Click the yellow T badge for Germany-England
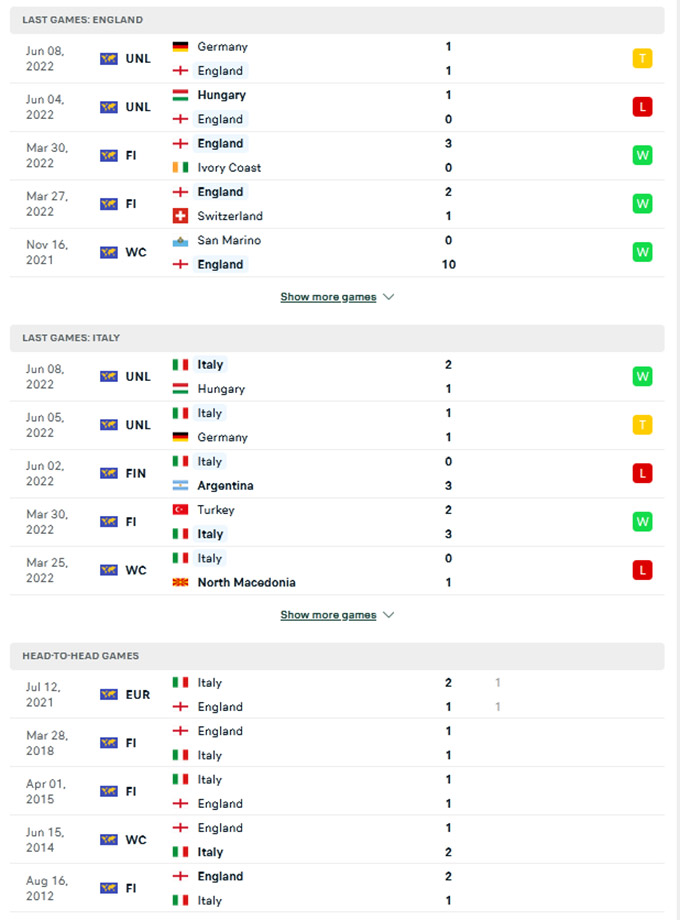The width and height of the screenshot is (680, 920). (x=642, y=59)
